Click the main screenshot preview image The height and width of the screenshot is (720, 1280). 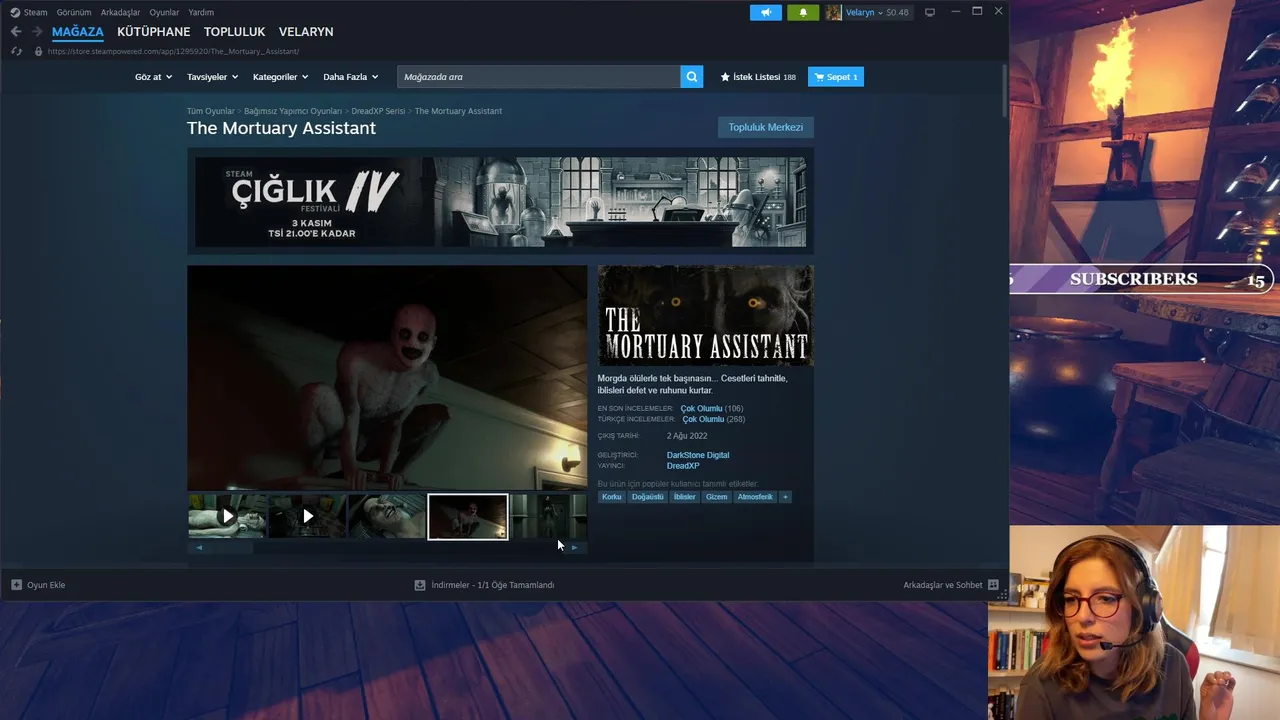tap(387, 377)
